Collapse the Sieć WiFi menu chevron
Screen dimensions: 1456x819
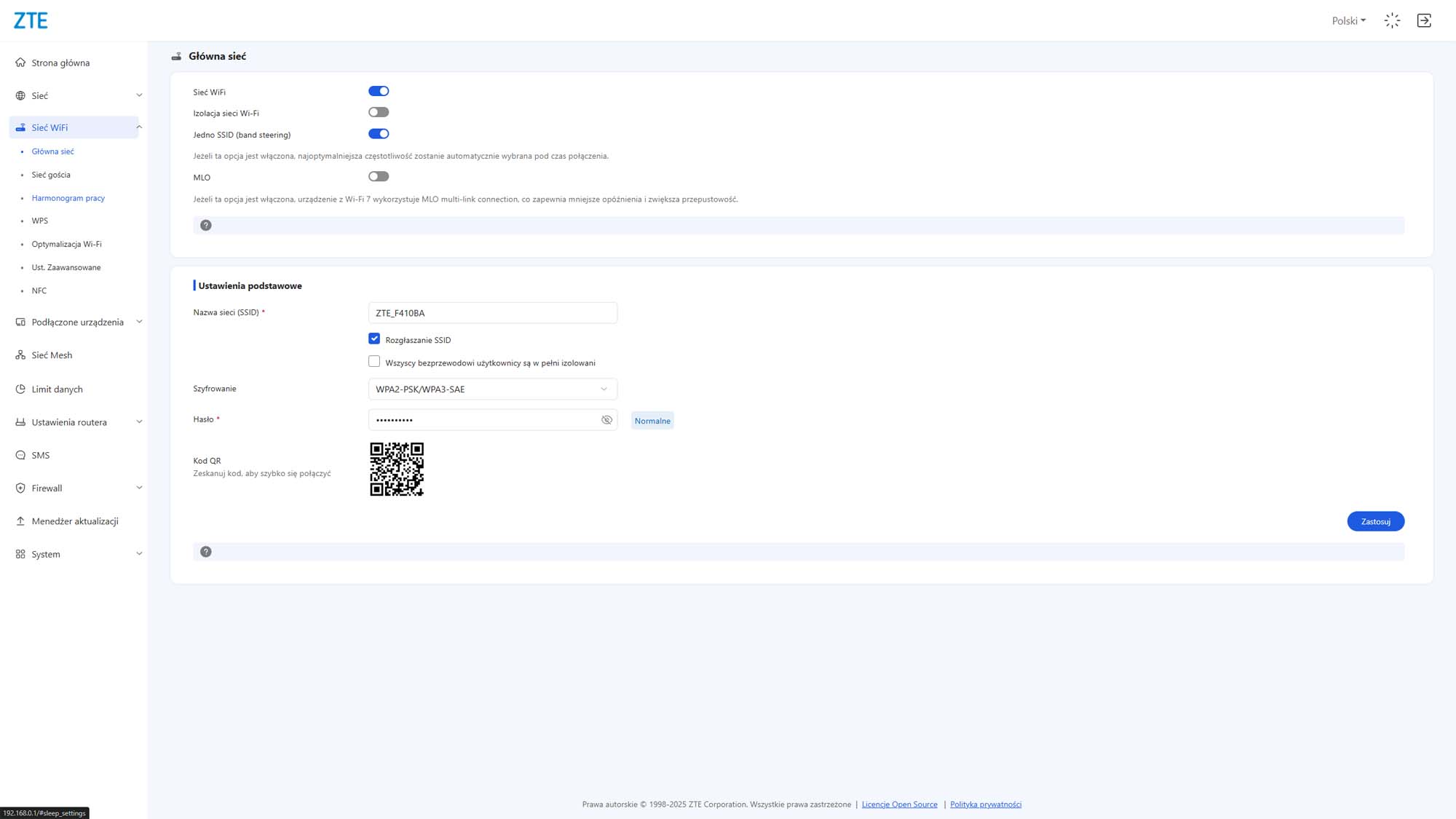(x=139, y=127)
